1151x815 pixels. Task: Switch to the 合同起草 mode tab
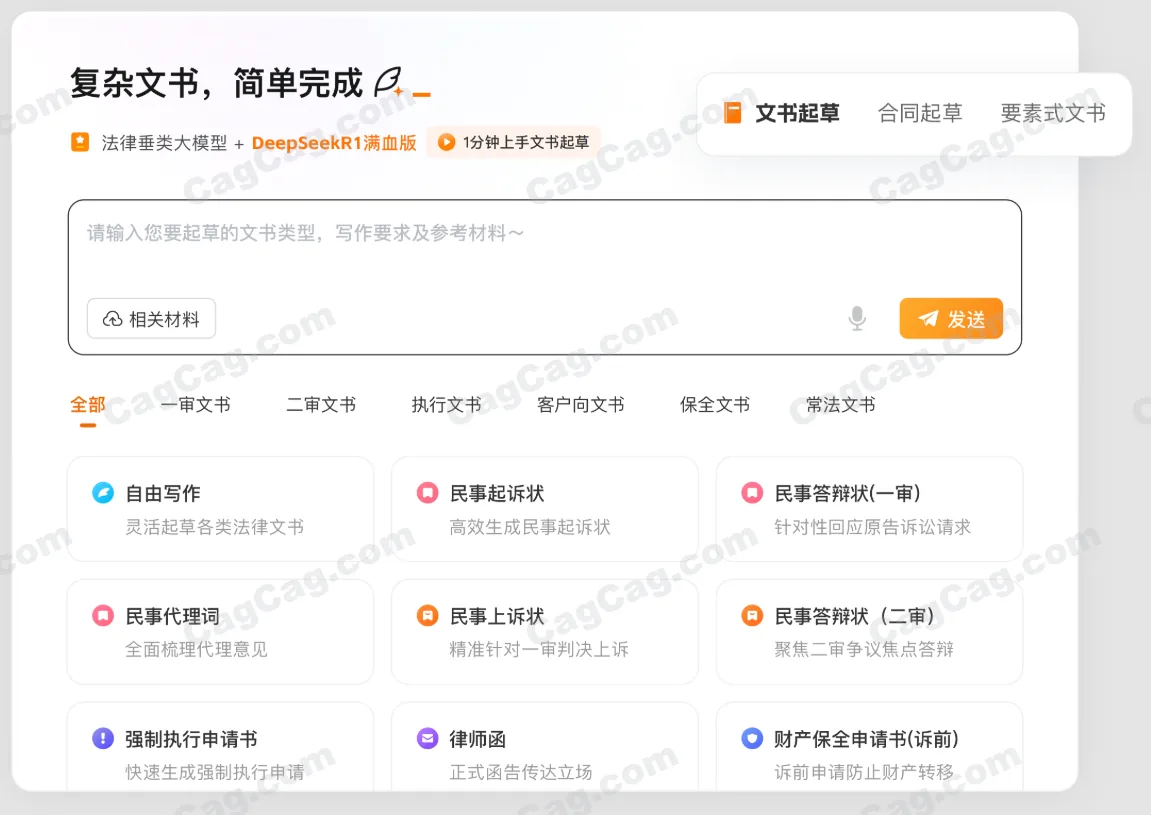pyautogui.click(x=920, y=113)
